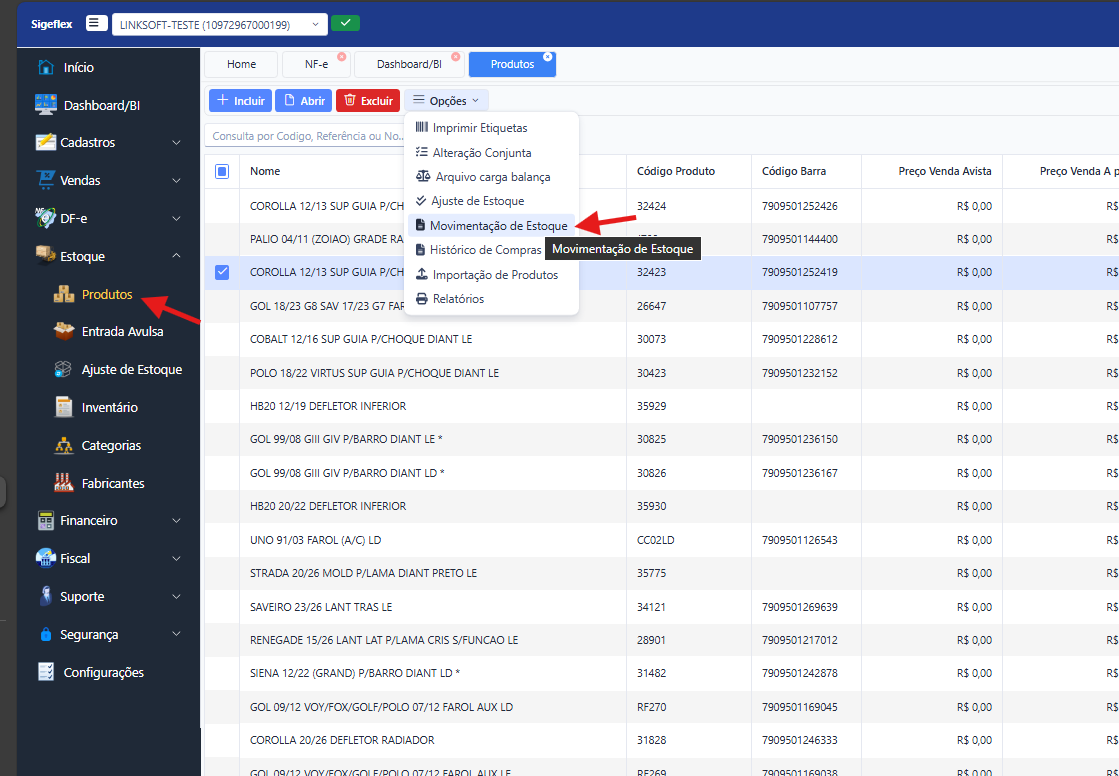Viewport: 1119px width, 776px height.
Task: Uncheck the selected COROLLA 12/13 row checkbox
Action: pyautogui.click(x=222, y=272)
